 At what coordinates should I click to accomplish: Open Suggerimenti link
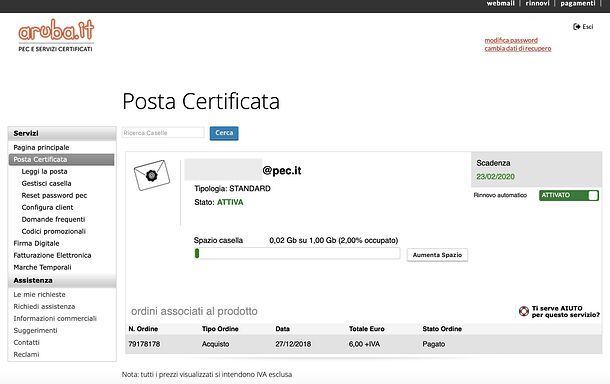pyautogui.click(x=35, y=331)
